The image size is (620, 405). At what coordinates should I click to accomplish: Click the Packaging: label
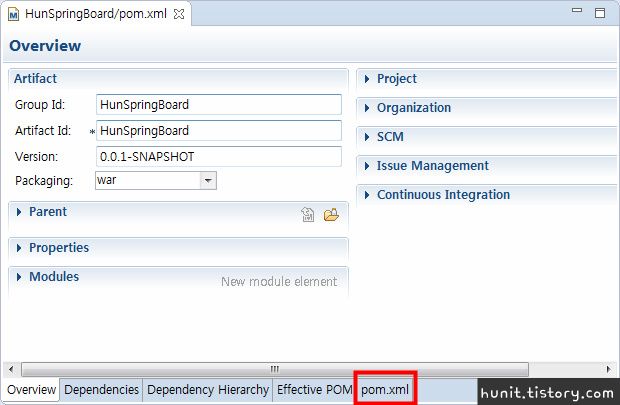click(x=44, y=181)
